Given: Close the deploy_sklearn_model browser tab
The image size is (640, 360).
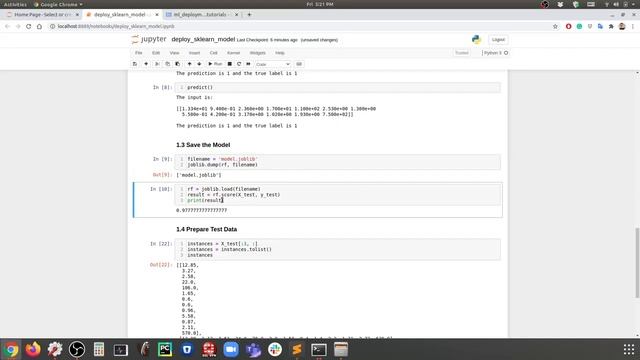Looking at the screenshot, I should 157,15.
